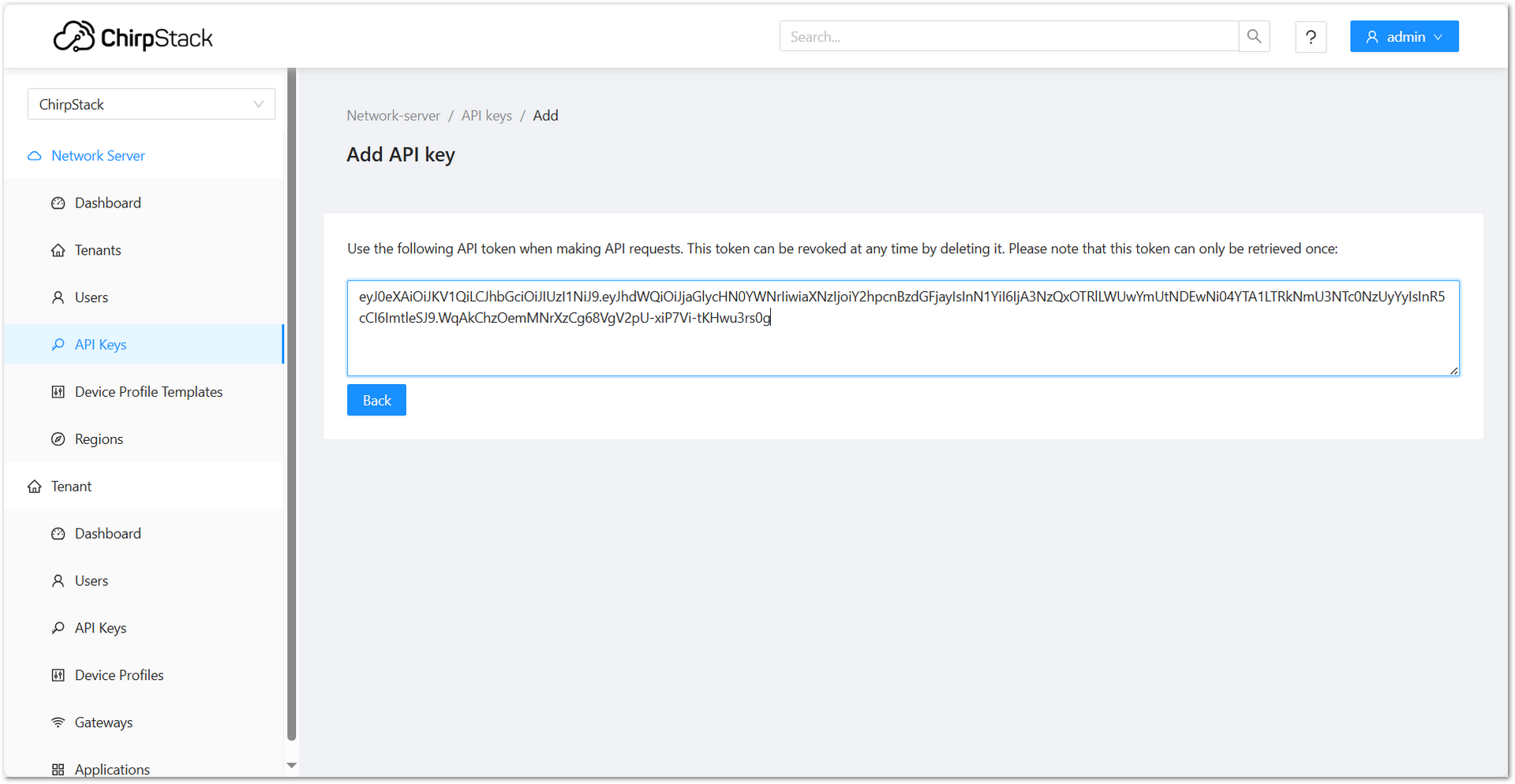
Task: Open the help question mark icon
Action: pos(1311,37)
